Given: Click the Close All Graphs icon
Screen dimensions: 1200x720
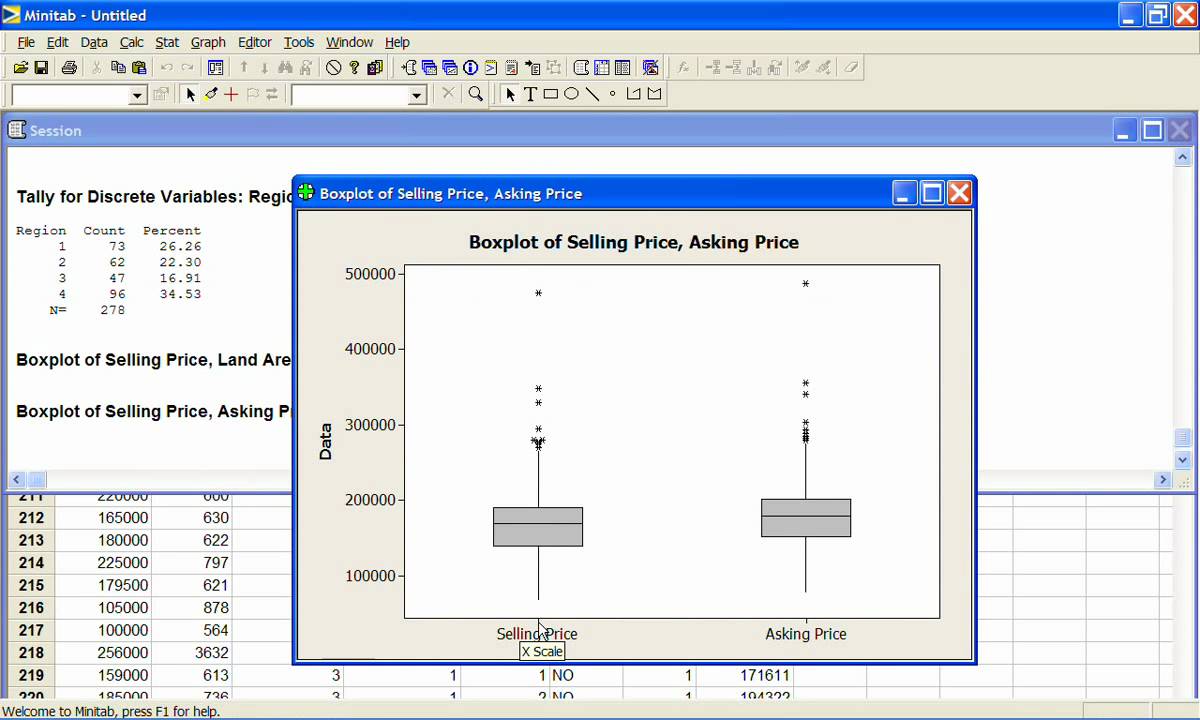Looking at the screenshot, I should click(x=650, y=67).
